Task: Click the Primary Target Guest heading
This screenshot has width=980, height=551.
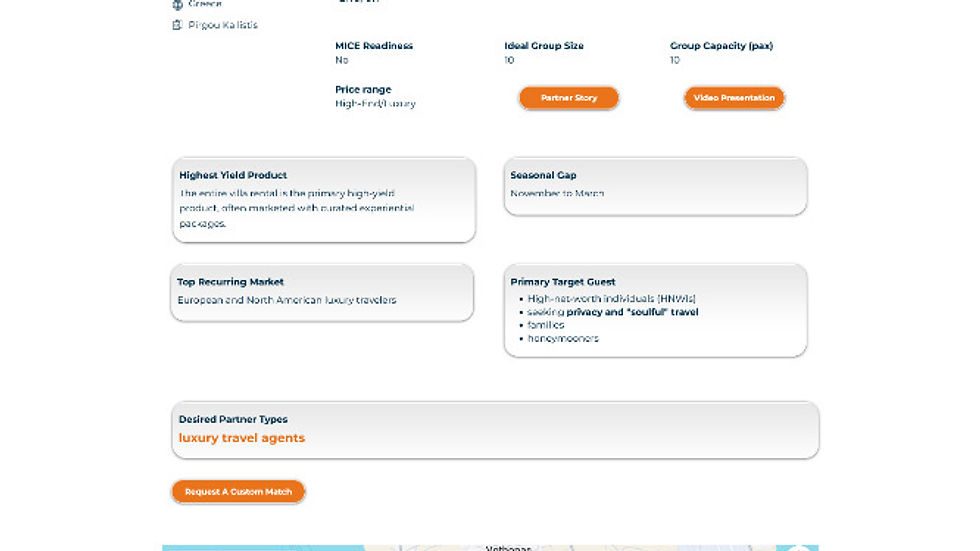Action: pyautogui.click(x=562, y=282)
